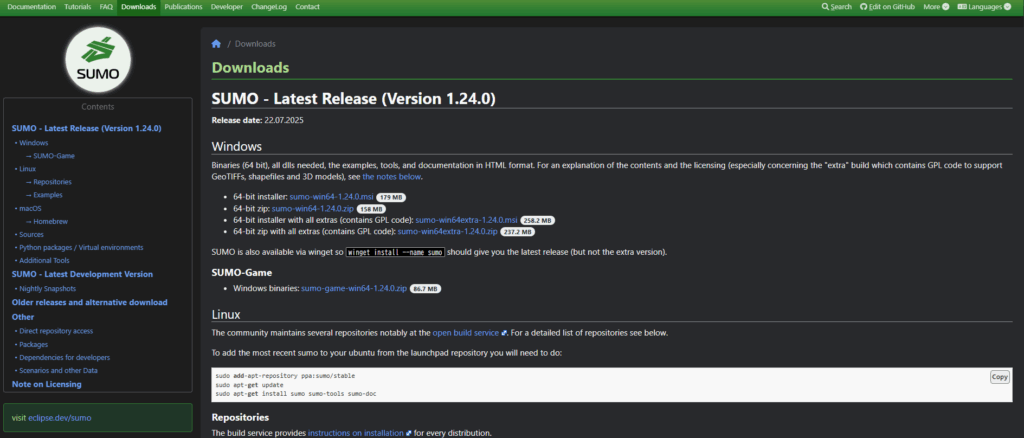Go to 'SUMO - Latest Release' contents entry
1024x438 pixels.
click(x=86, y=129)
